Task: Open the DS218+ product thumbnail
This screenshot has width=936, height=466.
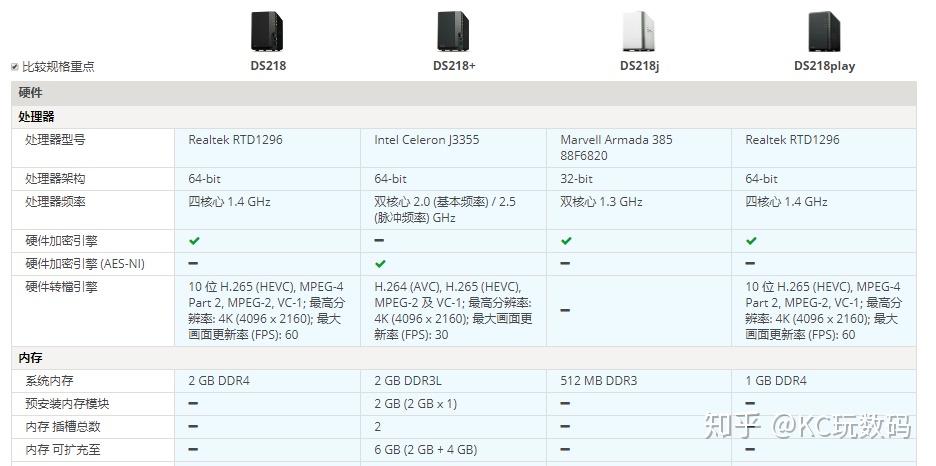Action: [453, 31]
